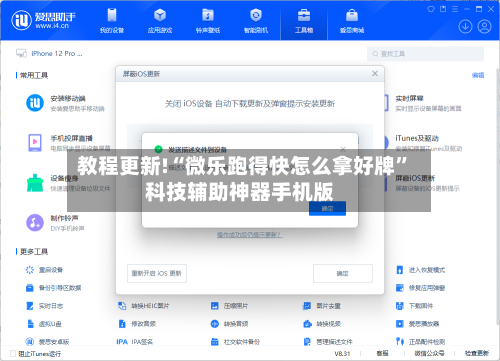Open the 社交软件备份 tool

click(235, 342)
